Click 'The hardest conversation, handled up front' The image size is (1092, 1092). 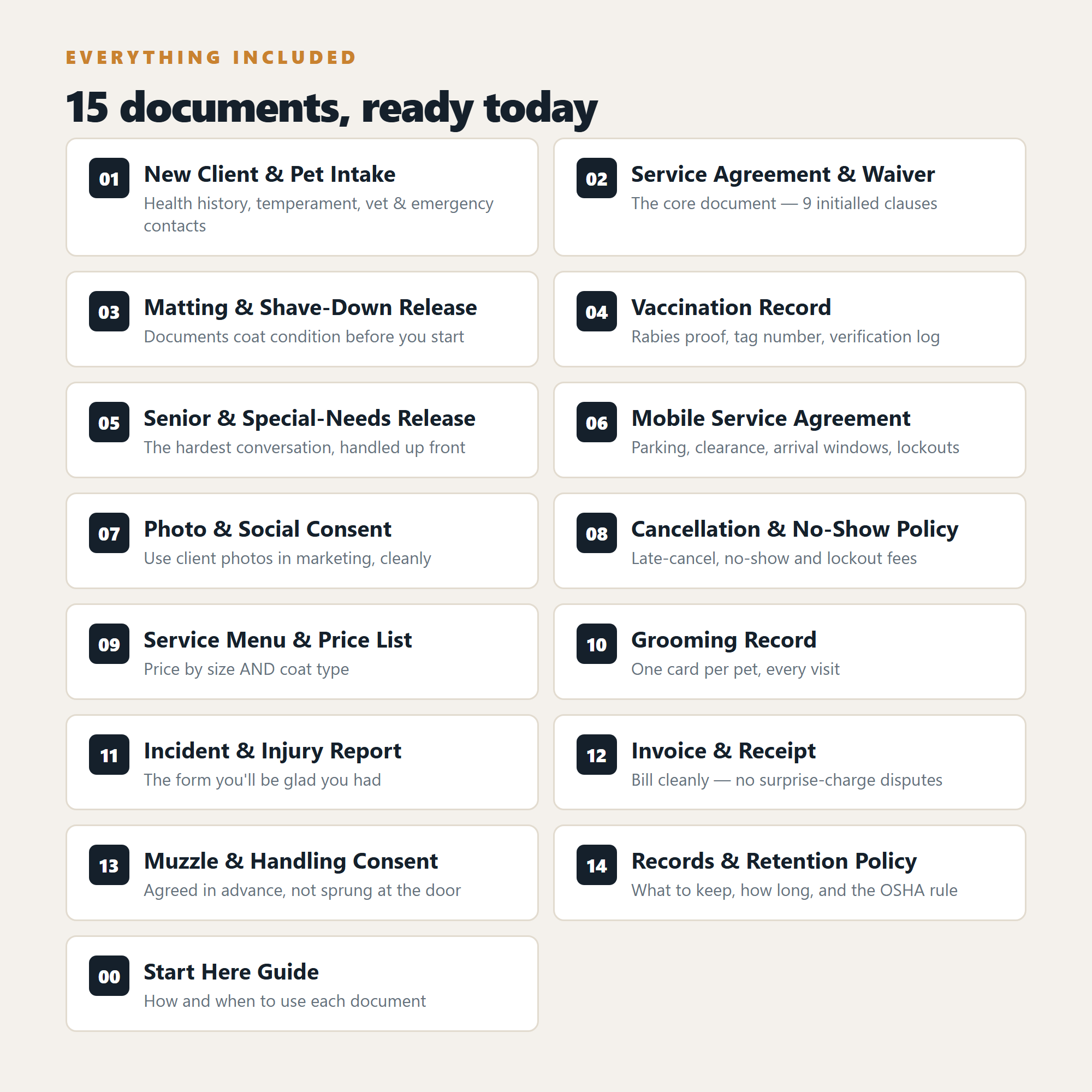point(304,447)
